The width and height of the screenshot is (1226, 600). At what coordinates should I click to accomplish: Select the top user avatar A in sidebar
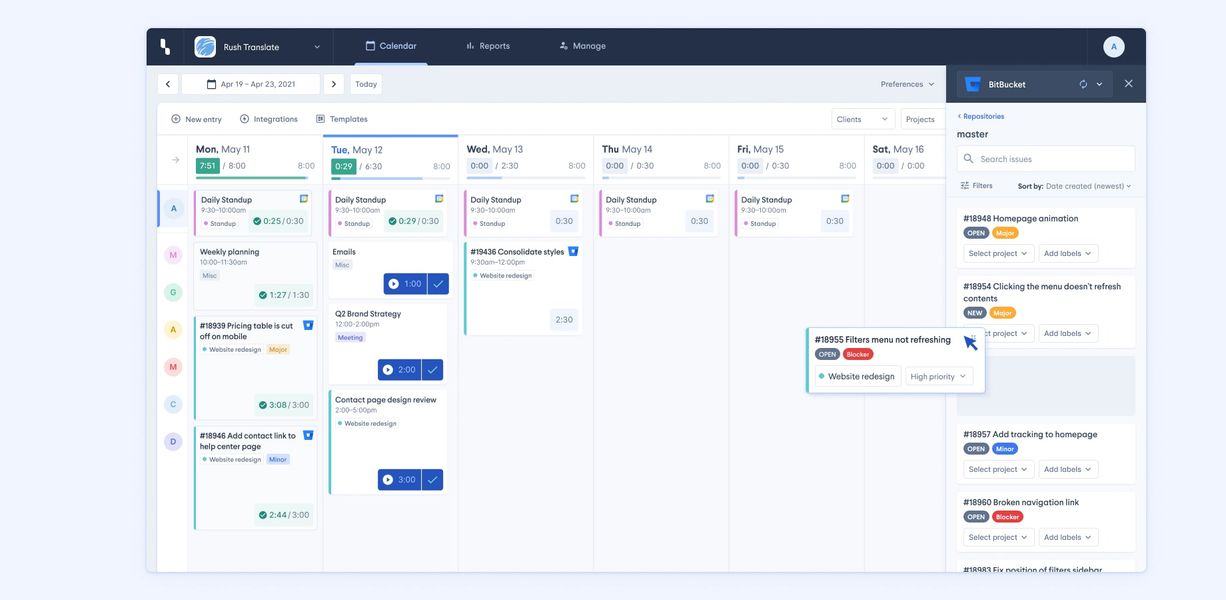tap(173, 208)
